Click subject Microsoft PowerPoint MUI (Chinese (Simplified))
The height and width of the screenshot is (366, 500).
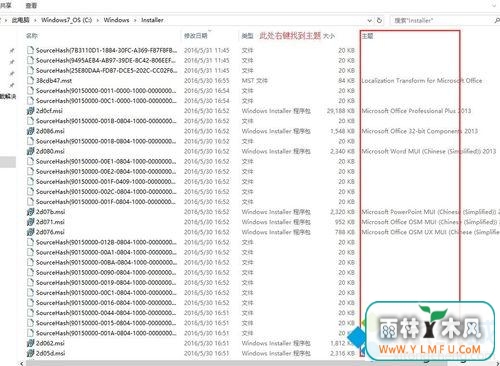click(x=430, y=212)
